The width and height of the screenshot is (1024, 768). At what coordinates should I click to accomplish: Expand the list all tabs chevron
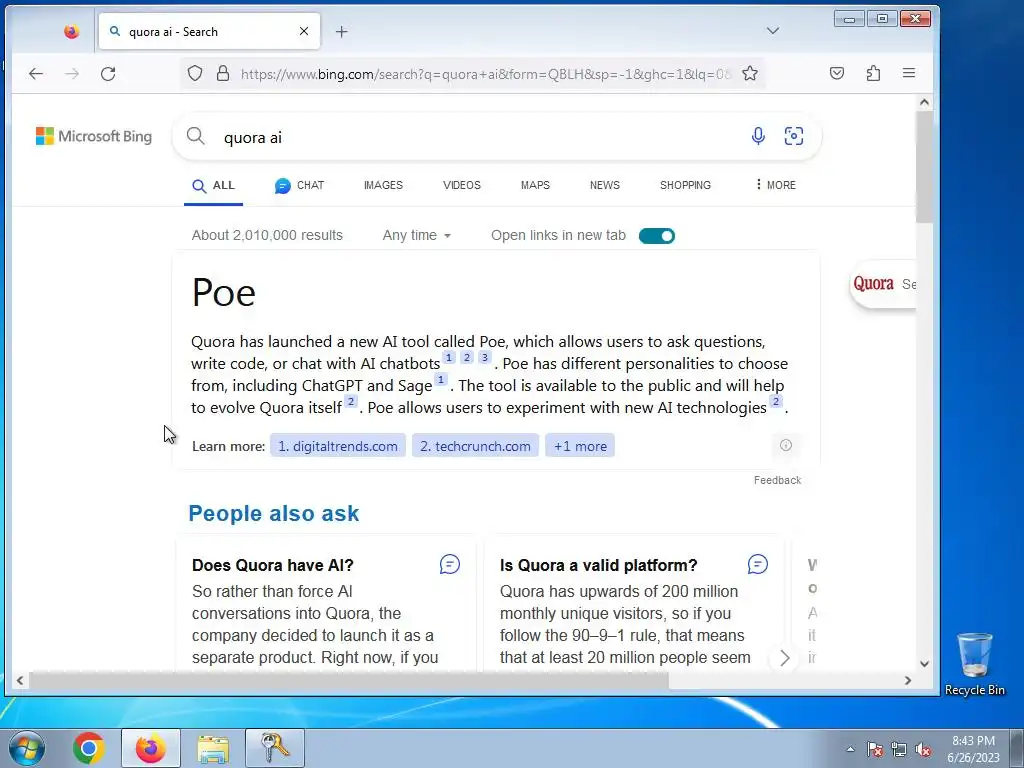773,31
